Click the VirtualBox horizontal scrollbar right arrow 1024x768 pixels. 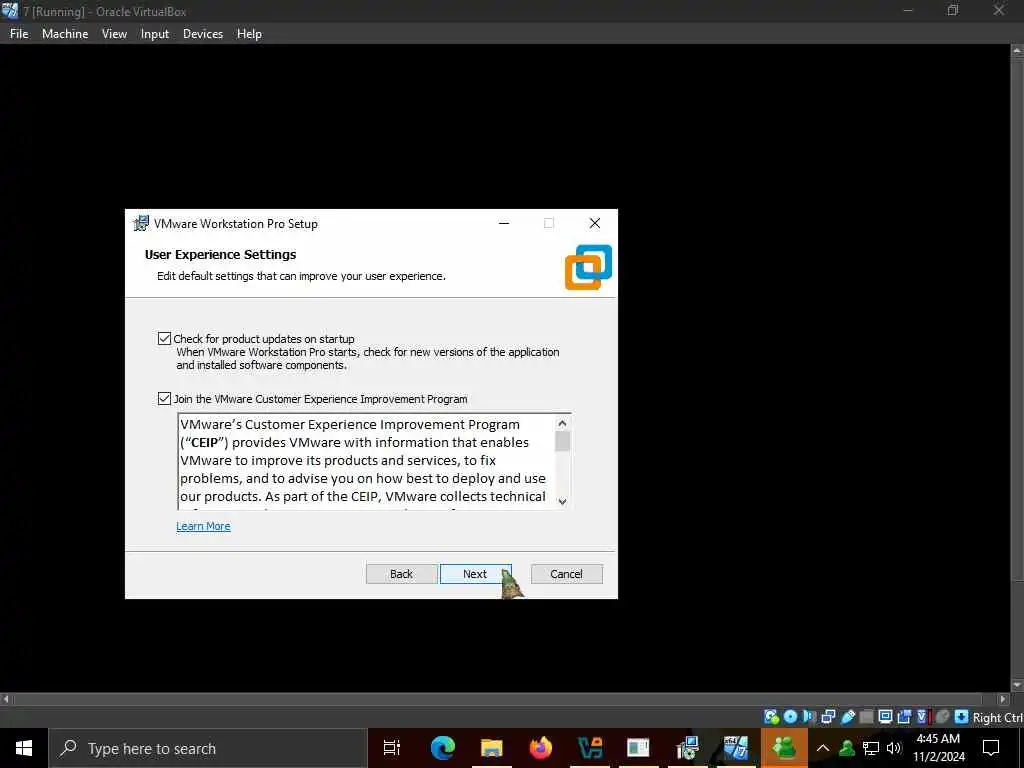(x=1003, y=699)
